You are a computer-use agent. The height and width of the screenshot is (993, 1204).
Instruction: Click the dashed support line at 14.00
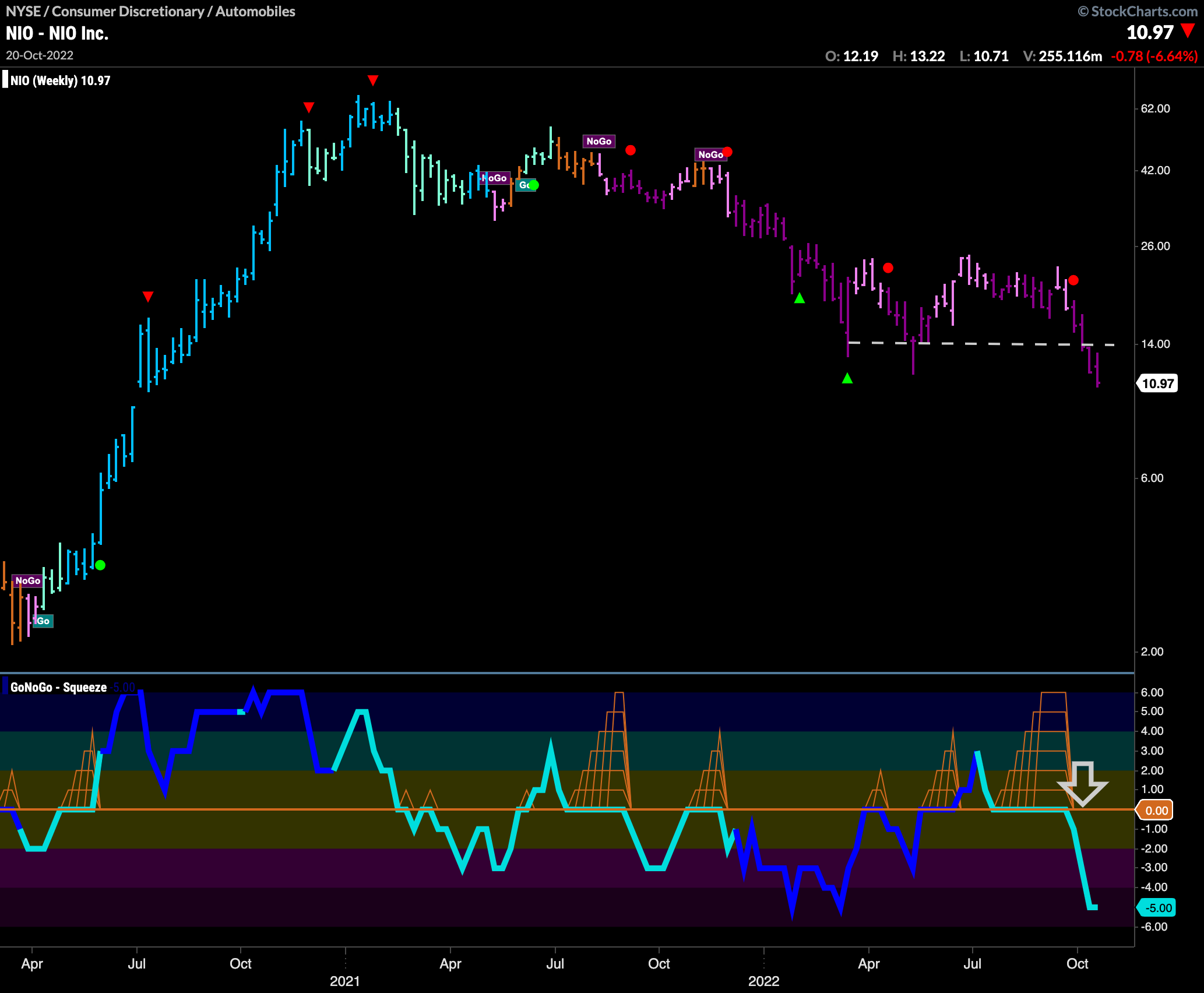coord(981,344)
